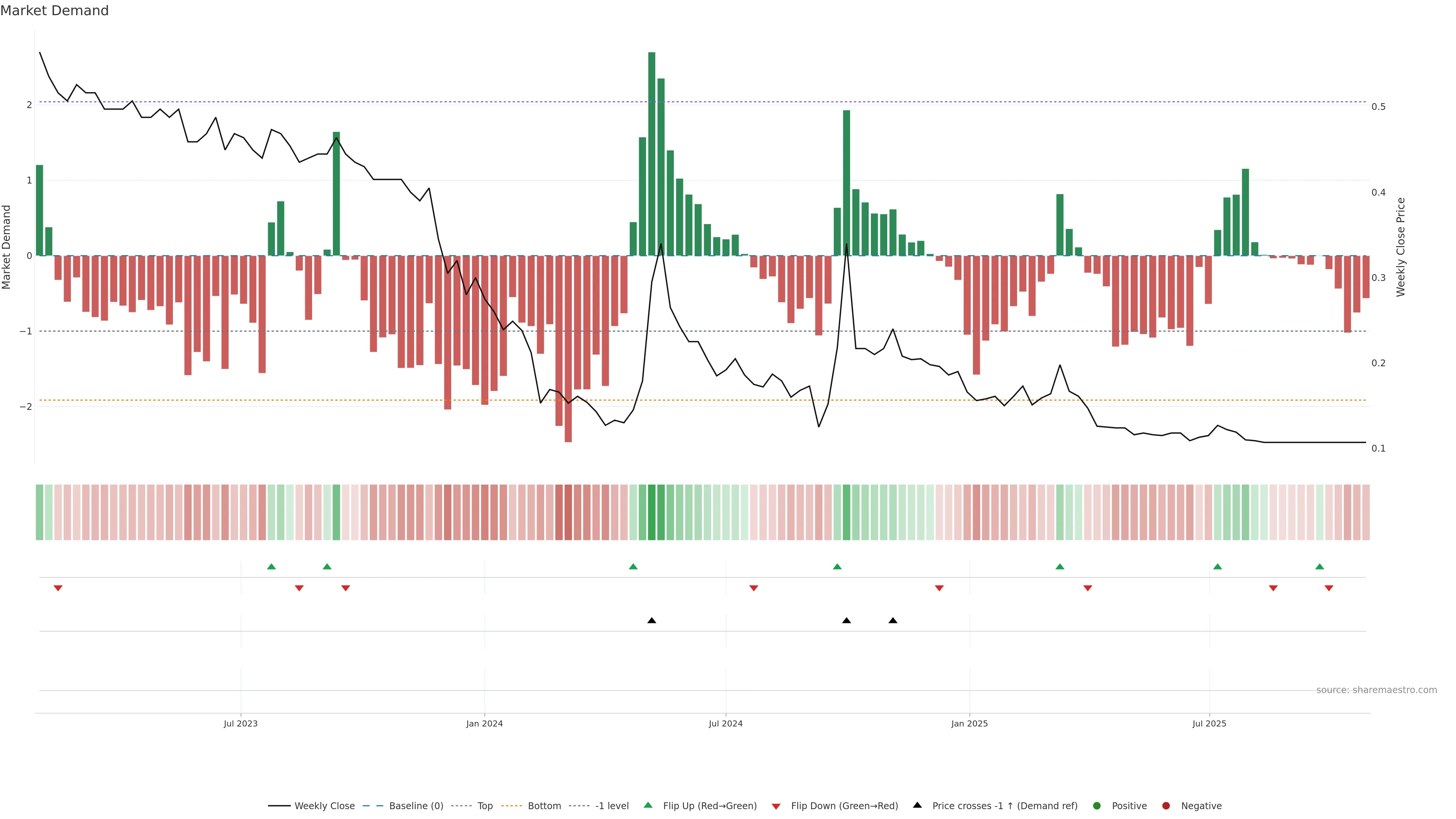
Task: Click the Market Demand chart title
Action: click(x=54, y=11)
